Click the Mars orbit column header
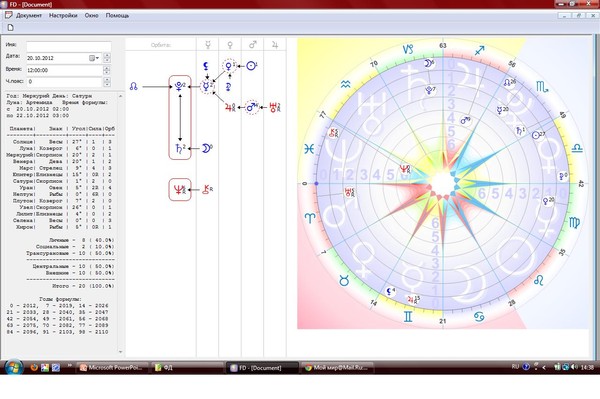The width and height of the screenshot is (600, 399). 253,45
